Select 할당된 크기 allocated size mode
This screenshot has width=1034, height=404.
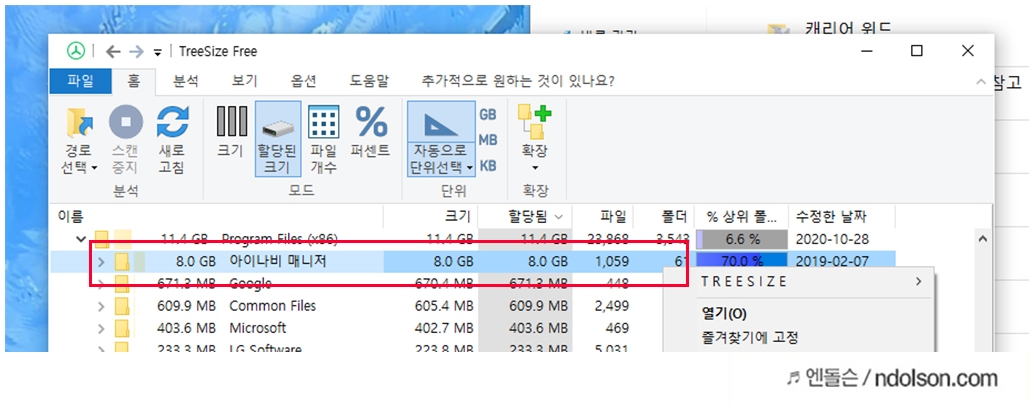click(x=277, y=140)
